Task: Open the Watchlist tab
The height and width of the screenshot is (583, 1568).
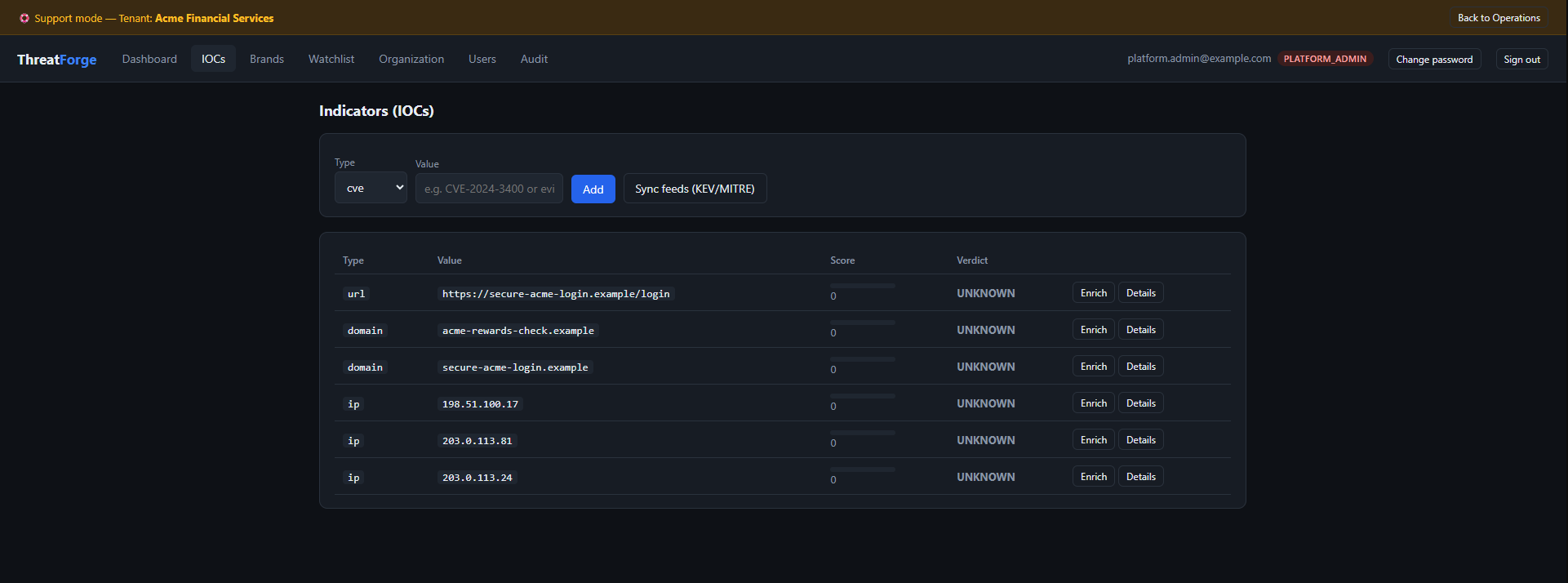Action: (x=331, y=59)
